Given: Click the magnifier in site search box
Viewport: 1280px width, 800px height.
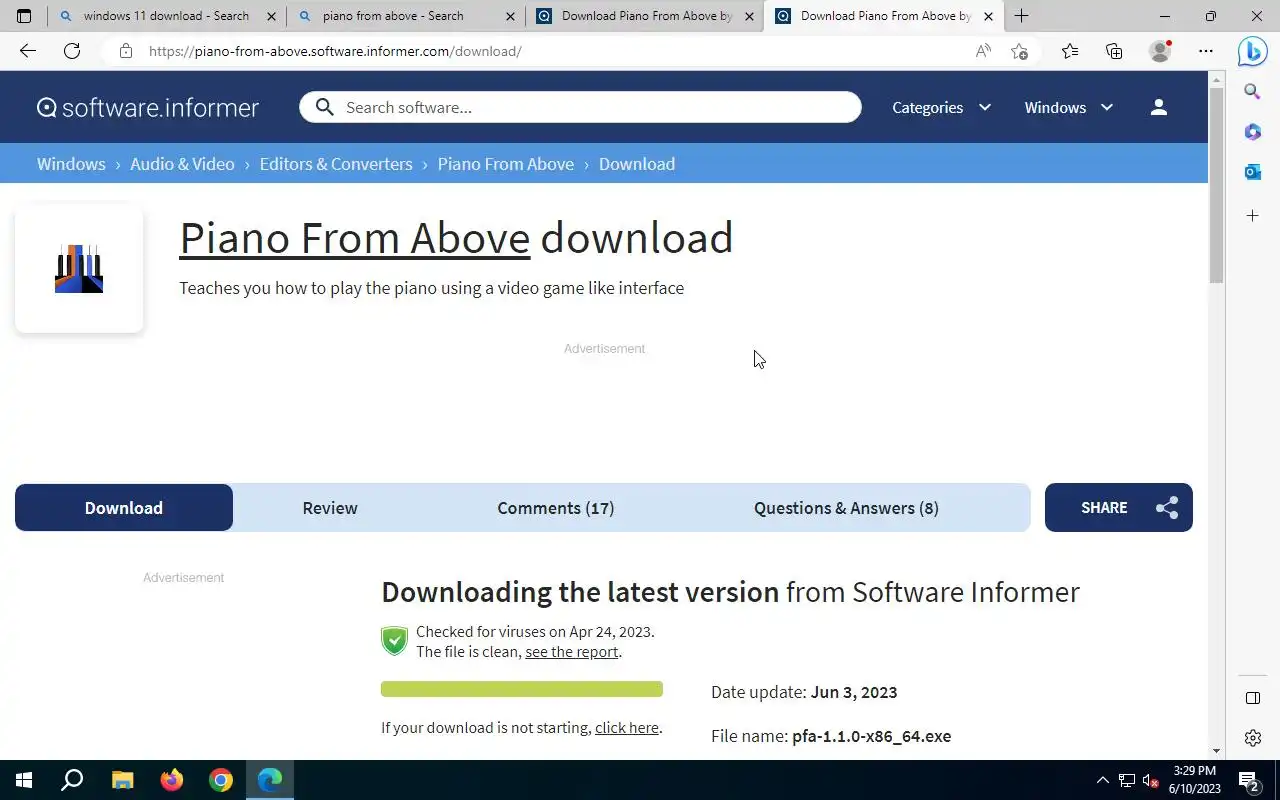Looking at the screenshot, I should pyautogui.click(x=324, y=107).
